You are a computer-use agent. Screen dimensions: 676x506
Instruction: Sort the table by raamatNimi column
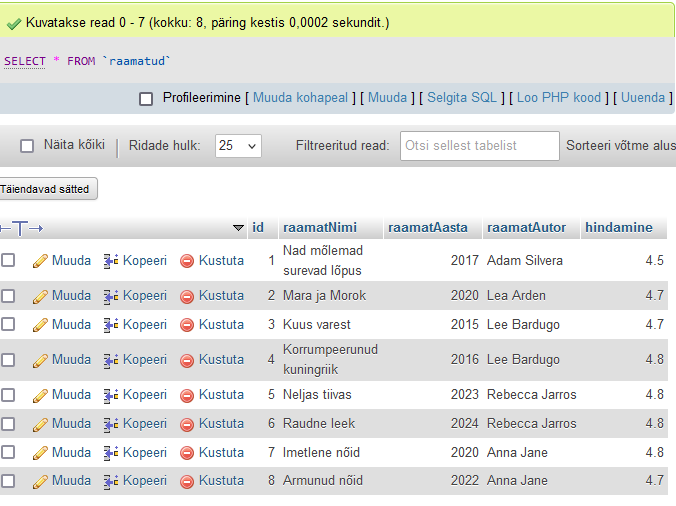[319, 228]
